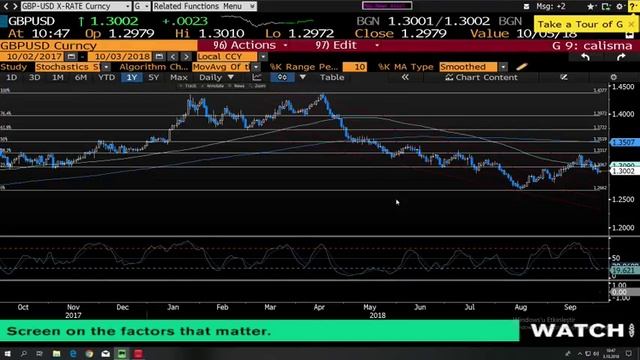Select the YTD range tab
The width and height of the screenshot is (640, 360).
(107, 77)
